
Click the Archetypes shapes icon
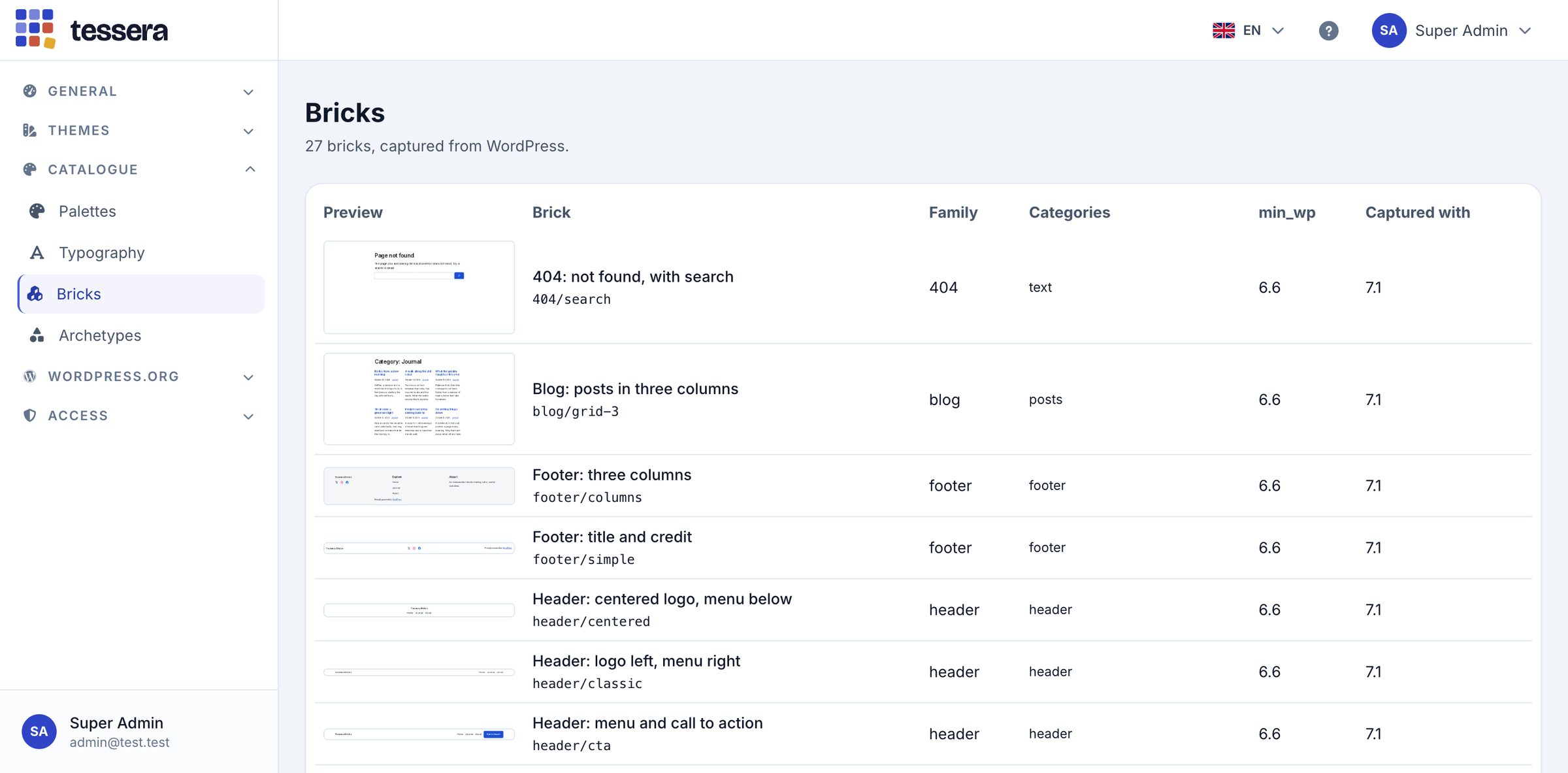(37, 335)
